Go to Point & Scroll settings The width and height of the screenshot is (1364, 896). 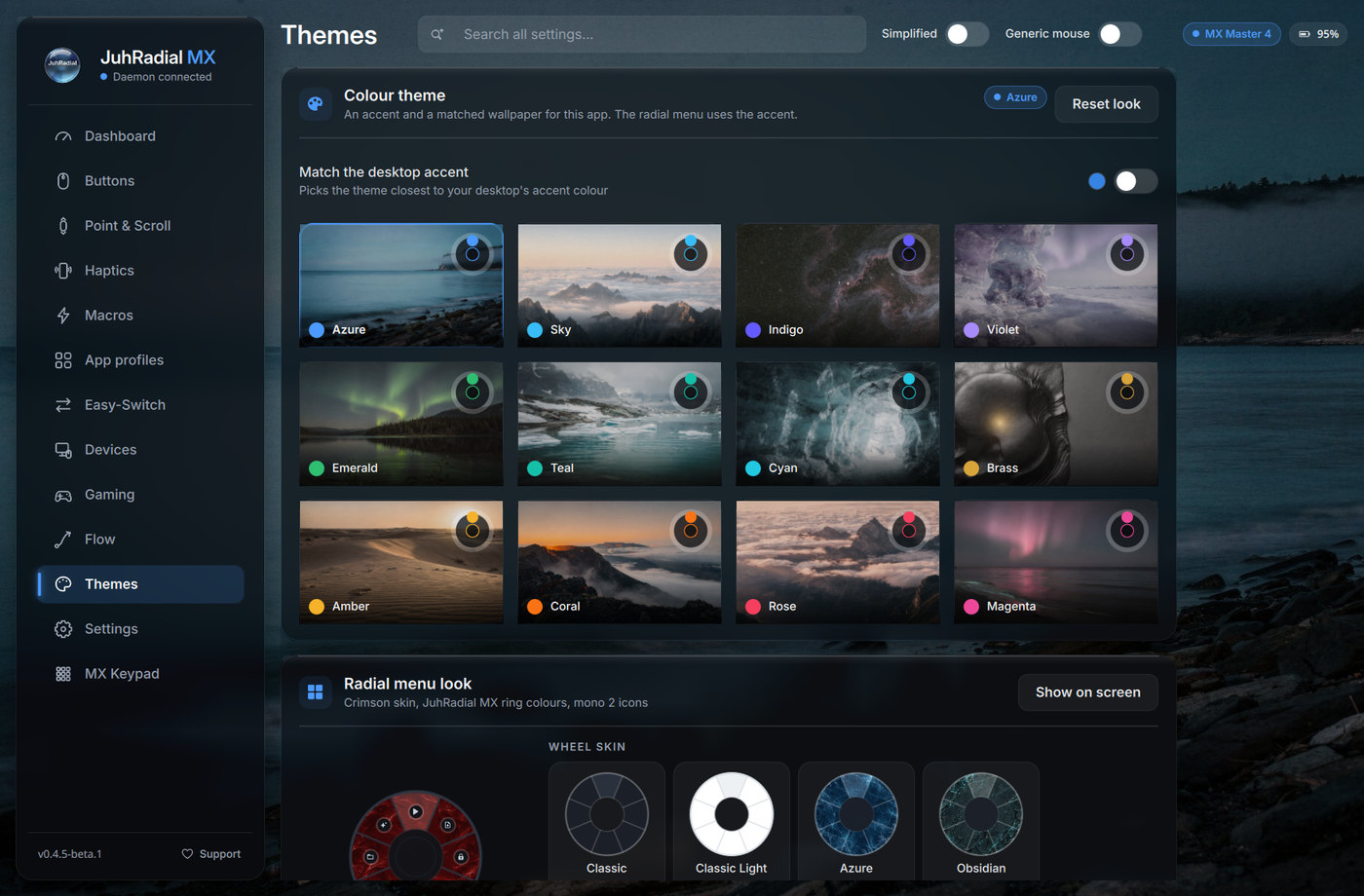pos(139,226)
